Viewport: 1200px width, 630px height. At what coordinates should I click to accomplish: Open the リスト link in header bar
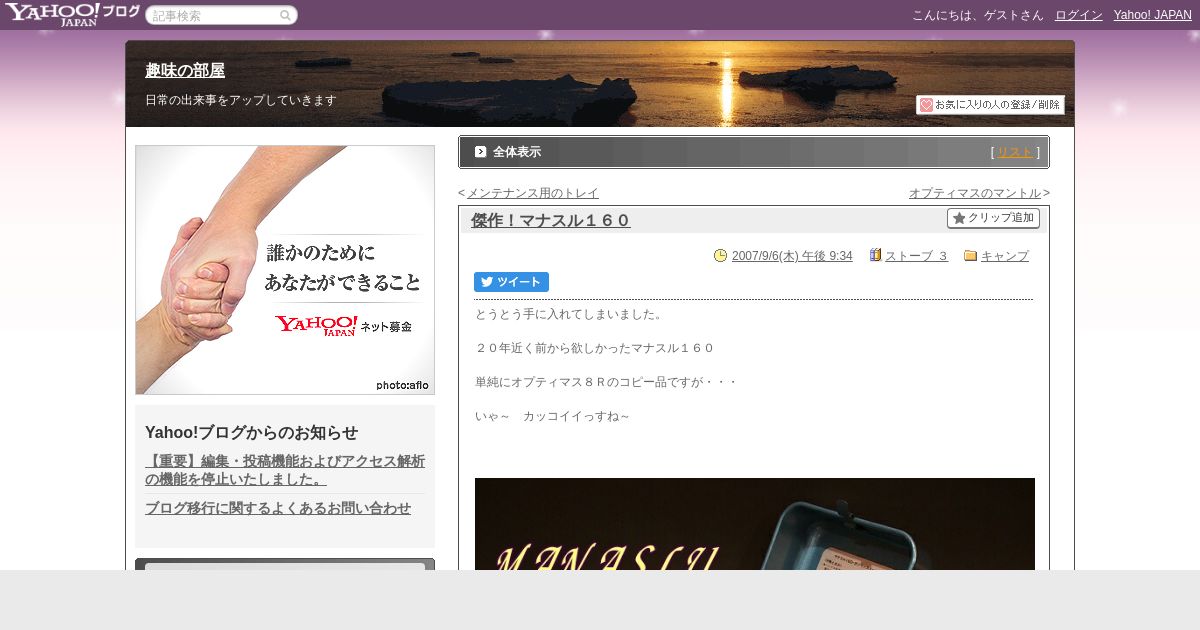1015,152
